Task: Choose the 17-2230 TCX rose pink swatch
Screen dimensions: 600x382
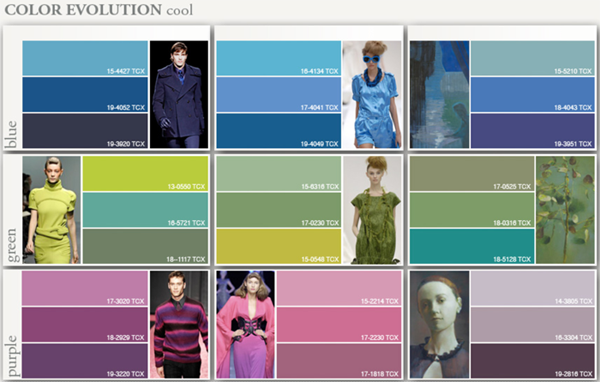Action: [x=339, y=325]
